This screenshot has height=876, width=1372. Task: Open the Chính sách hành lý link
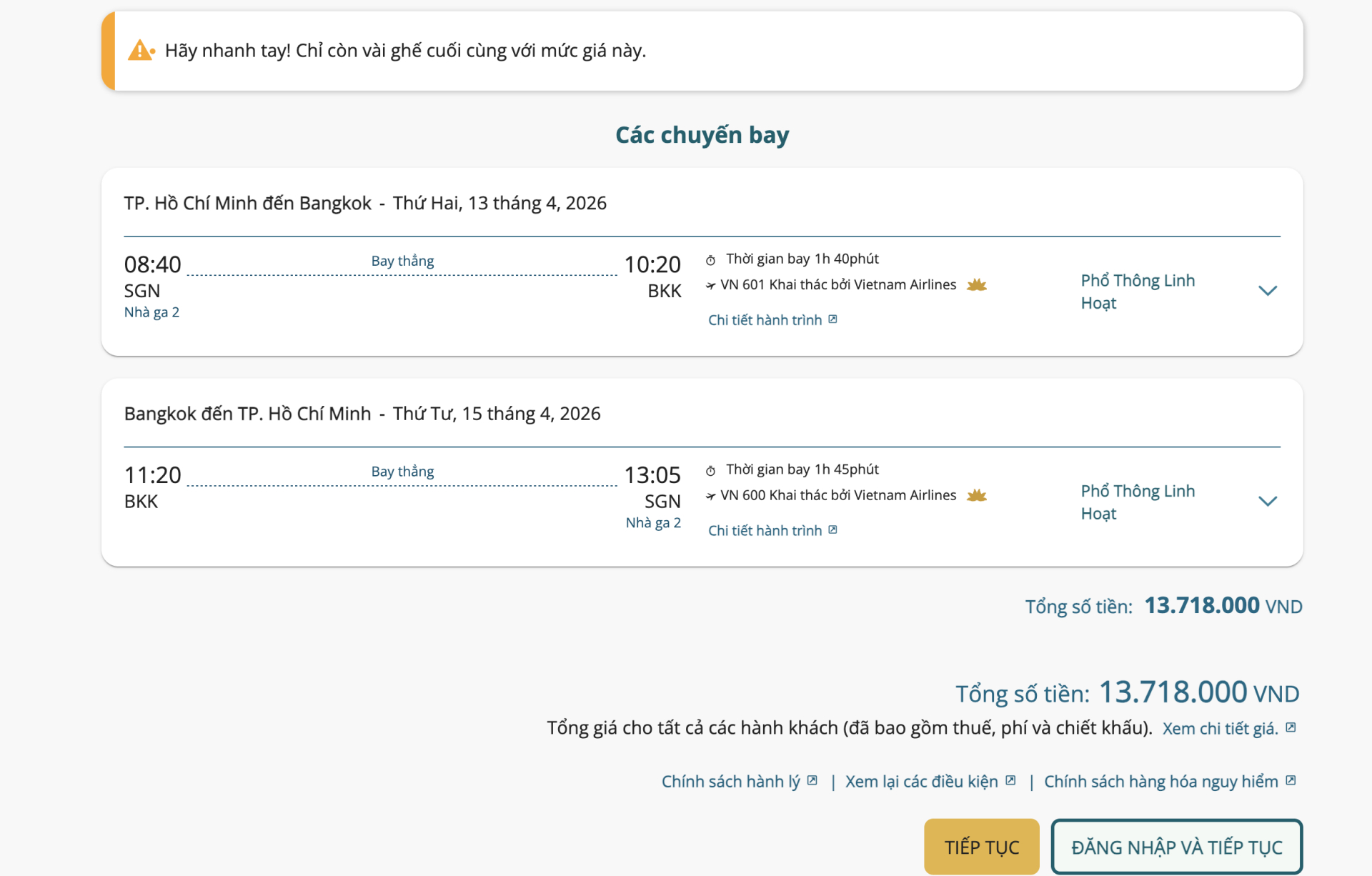[x=730, y=782]
